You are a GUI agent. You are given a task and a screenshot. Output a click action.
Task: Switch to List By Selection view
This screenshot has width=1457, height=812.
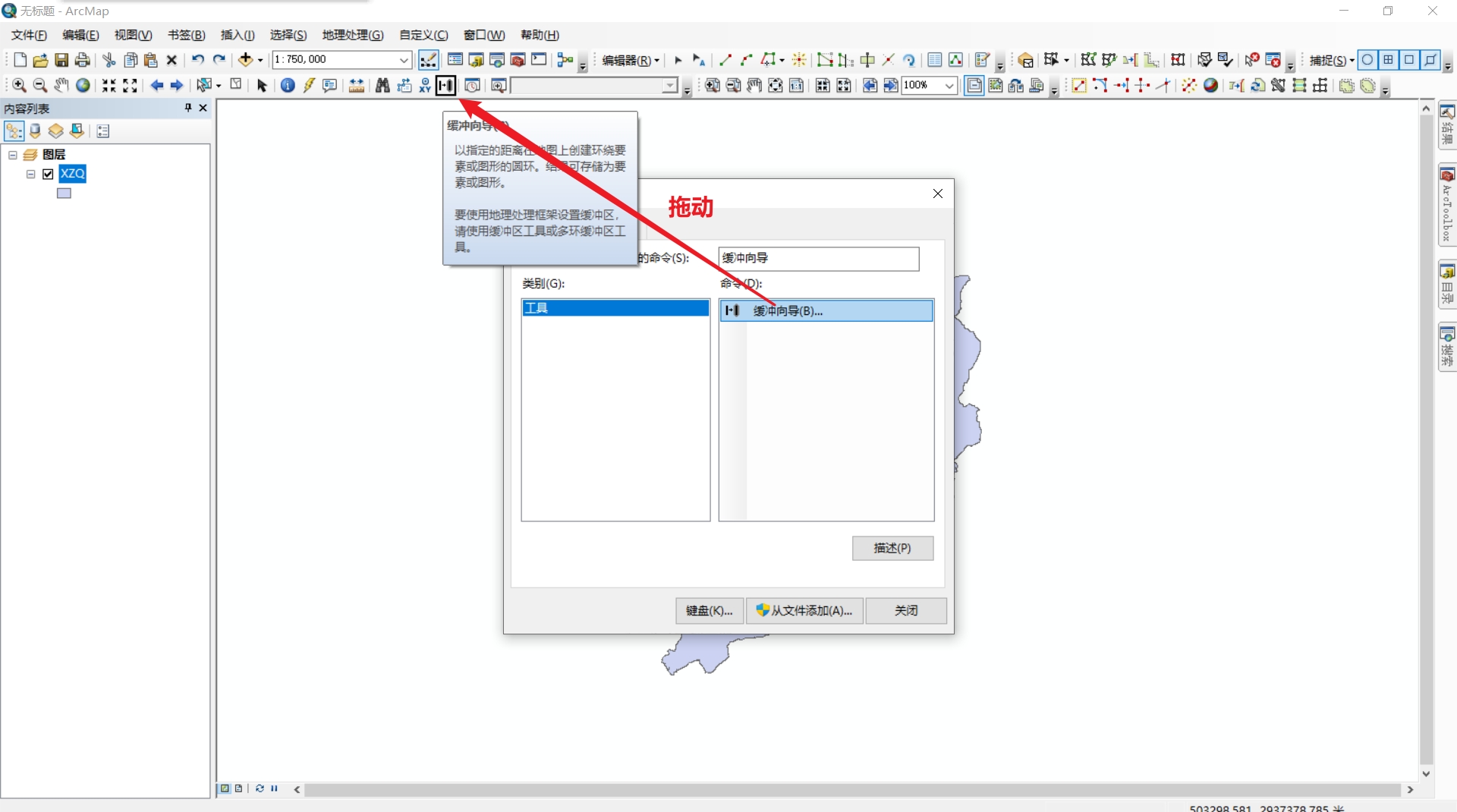click(x=77, y=131)
